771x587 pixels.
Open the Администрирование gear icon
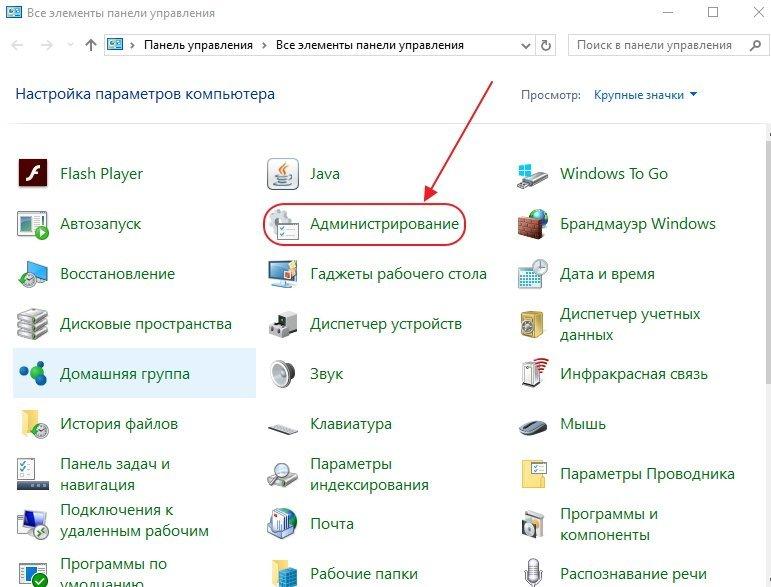click(x=284, y=224)
